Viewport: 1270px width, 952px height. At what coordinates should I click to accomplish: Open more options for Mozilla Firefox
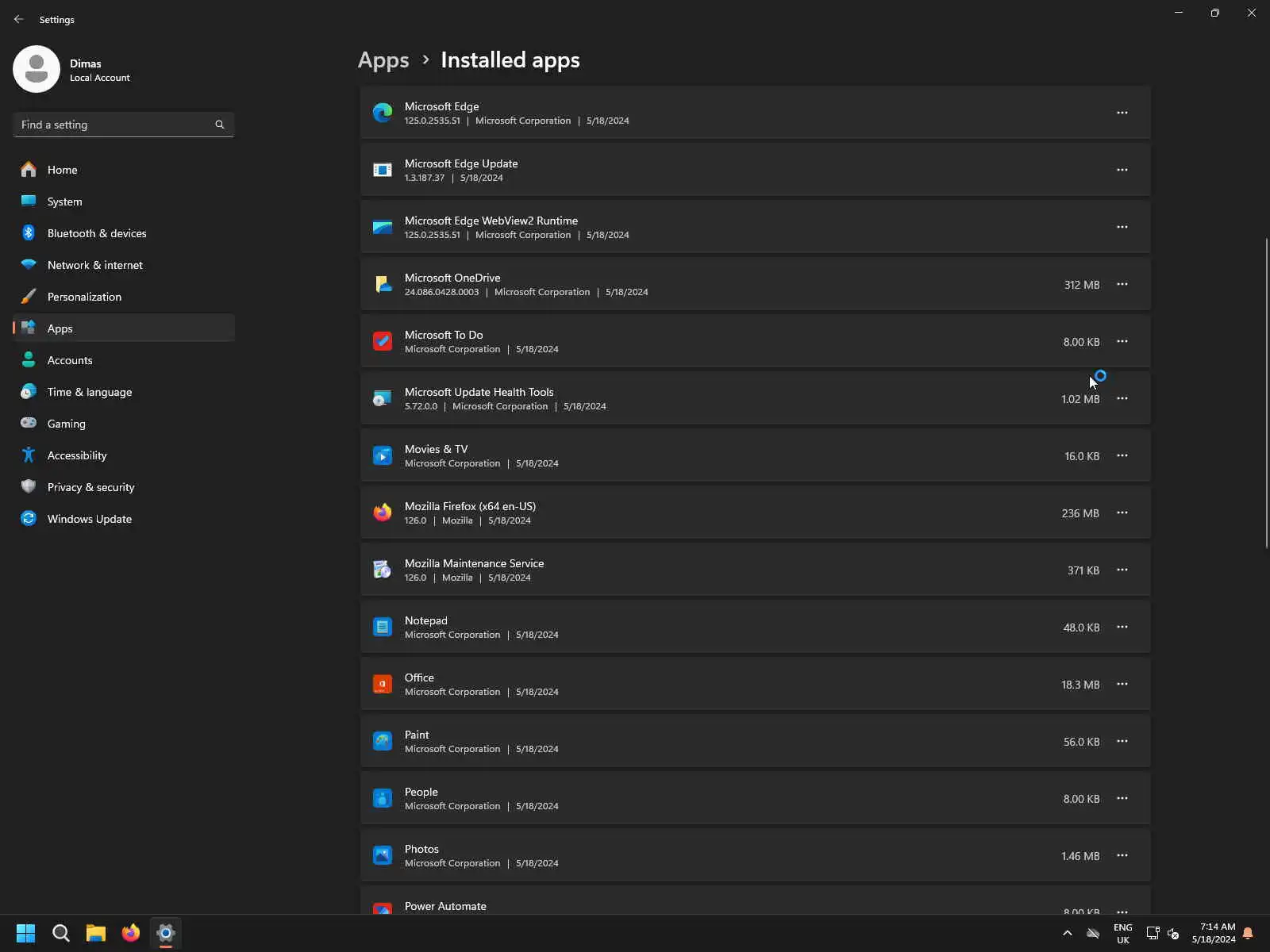[x=1122, y=512]
